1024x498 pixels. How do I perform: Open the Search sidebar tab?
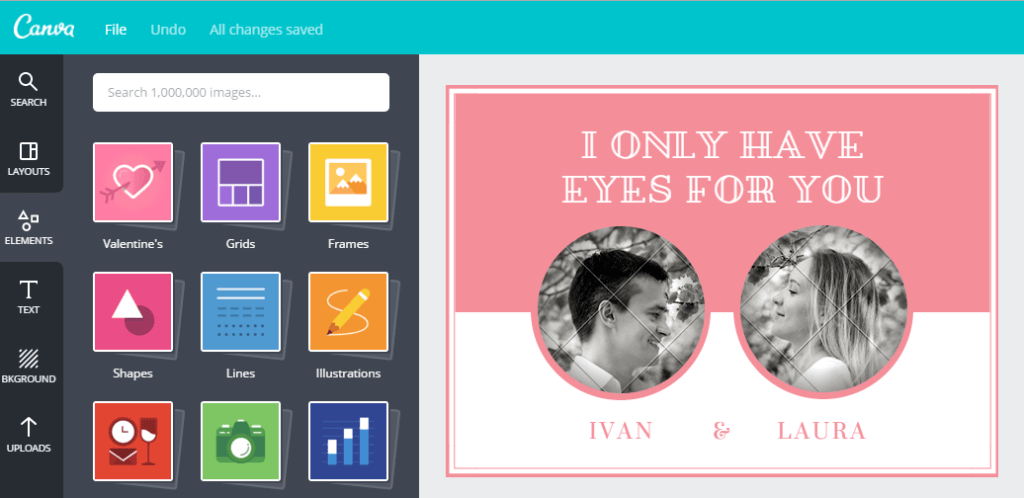(x=29, y=89)
